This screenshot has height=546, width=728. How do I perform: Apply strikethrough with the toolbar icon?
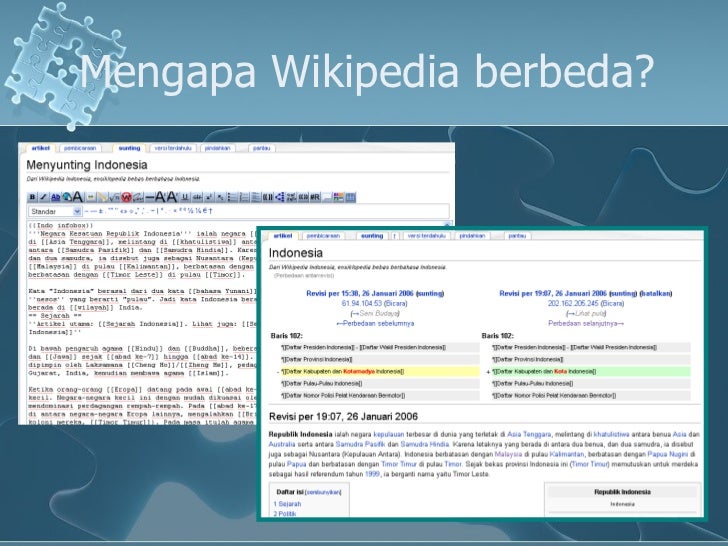pyautogui.click(x=197, y=197)
